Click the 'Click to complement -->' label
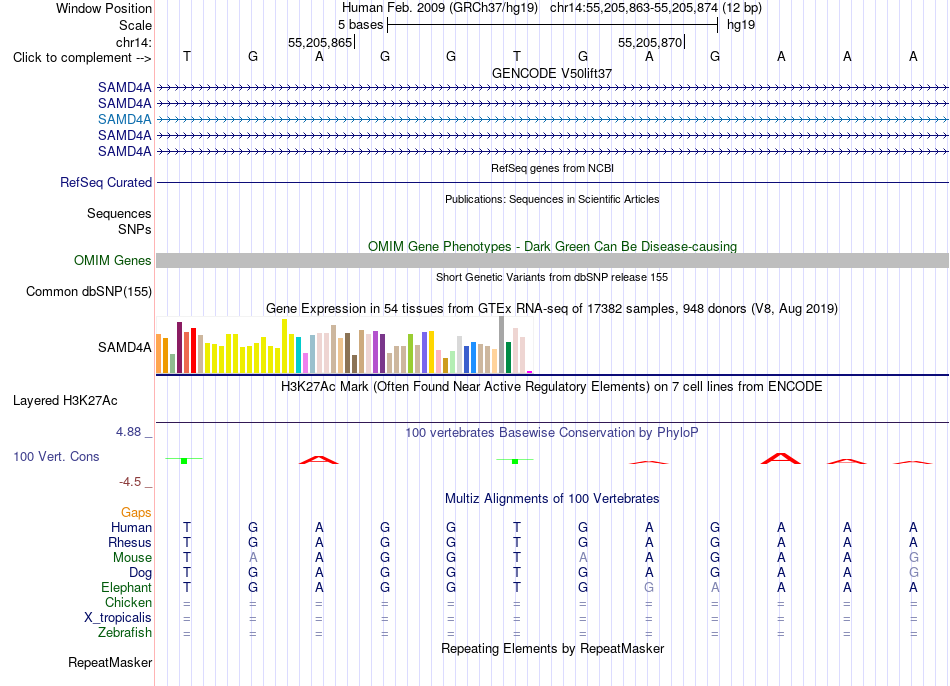Image resolution: width=950 pixels, height=686 pixels. point(82,58)
